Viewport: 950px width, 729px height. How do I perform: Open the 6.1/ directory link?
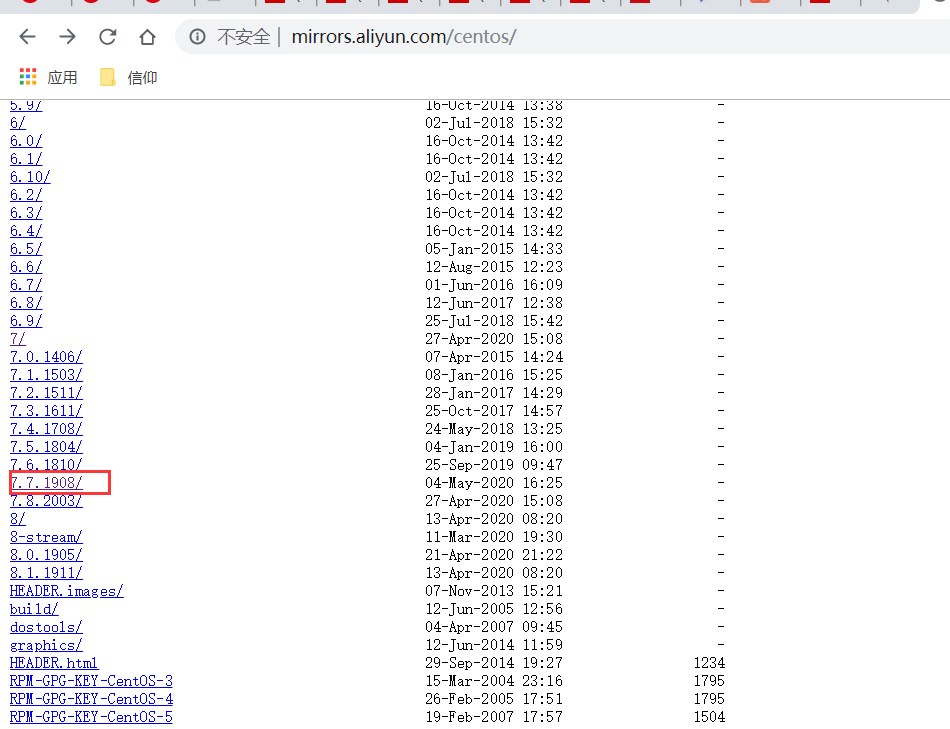click(x=26, y=159)
